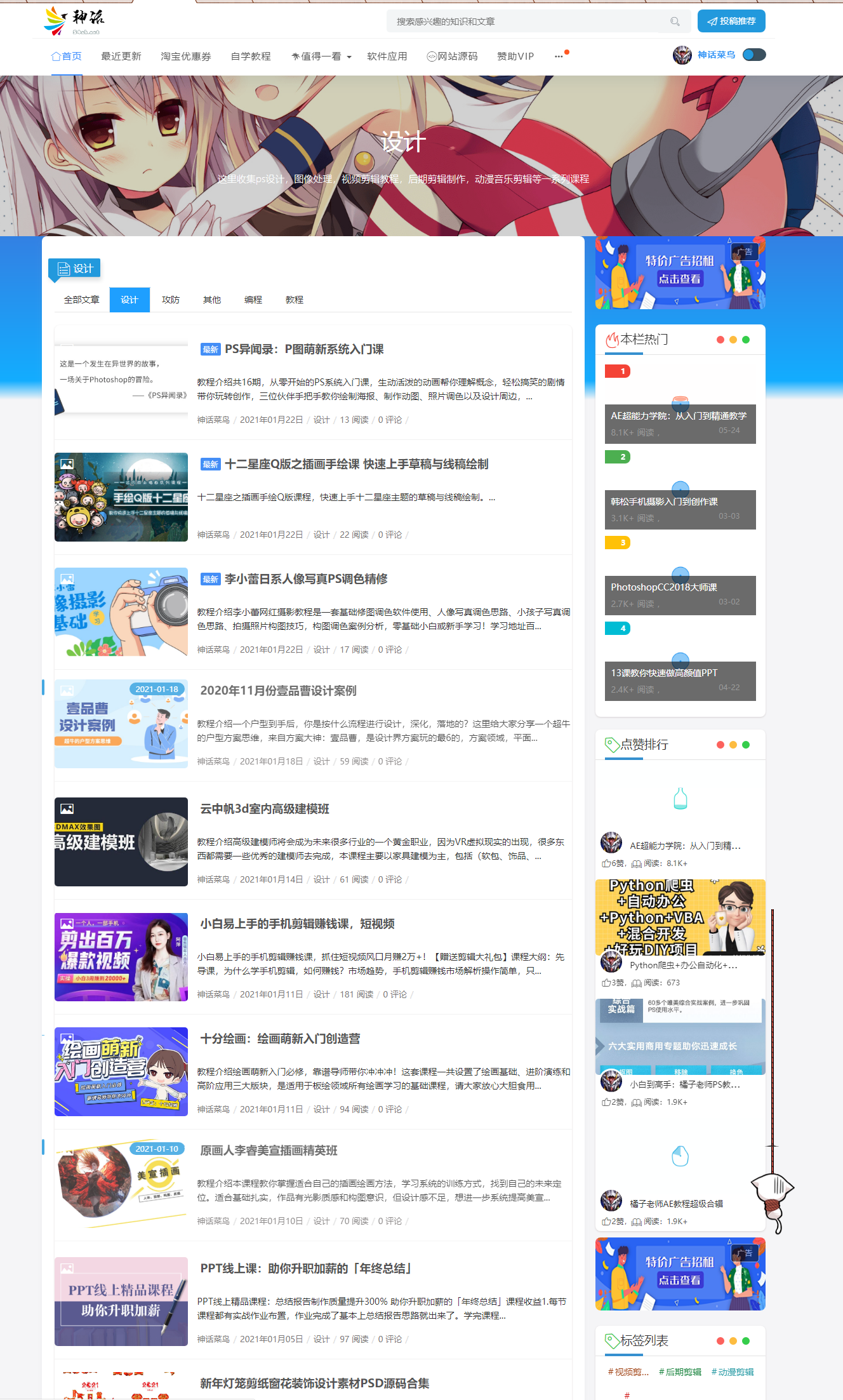The image size is (843, 1400).
Task: Open the 最近更新 nav item
Action: (121, 57)
